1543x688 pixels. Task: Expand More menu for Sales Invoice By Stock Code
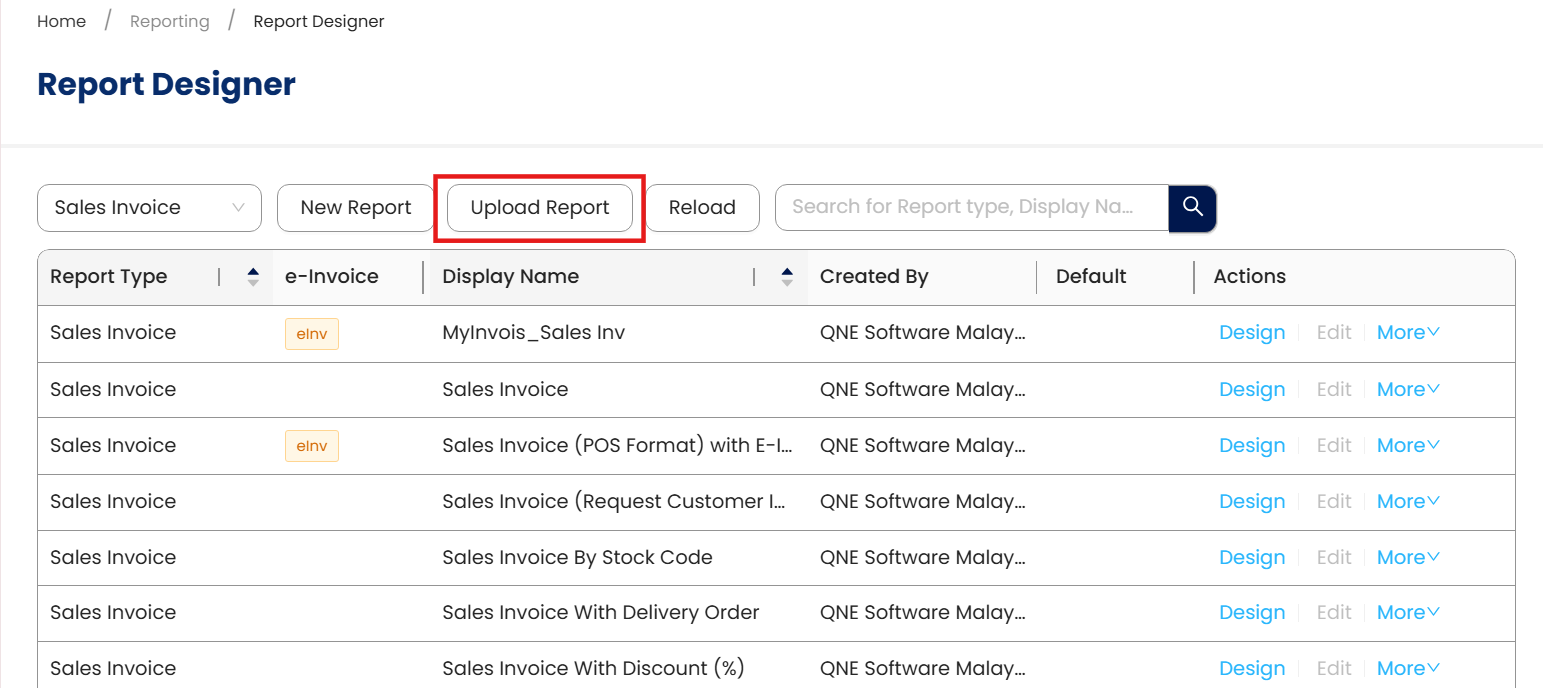1408,558
